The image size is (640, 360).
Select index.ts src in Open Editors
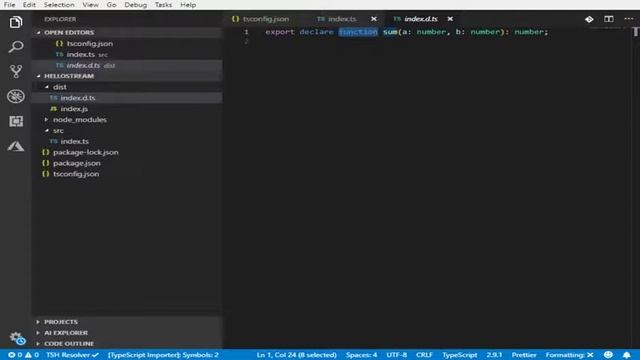pos(127,54)
